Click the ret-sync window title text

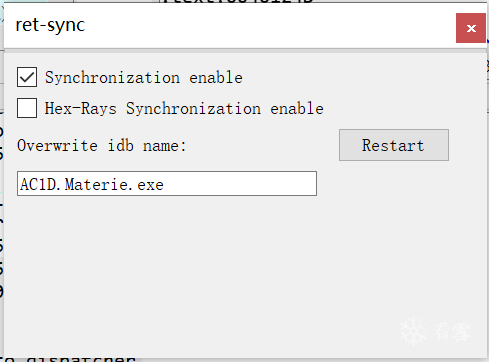[50, 25]
